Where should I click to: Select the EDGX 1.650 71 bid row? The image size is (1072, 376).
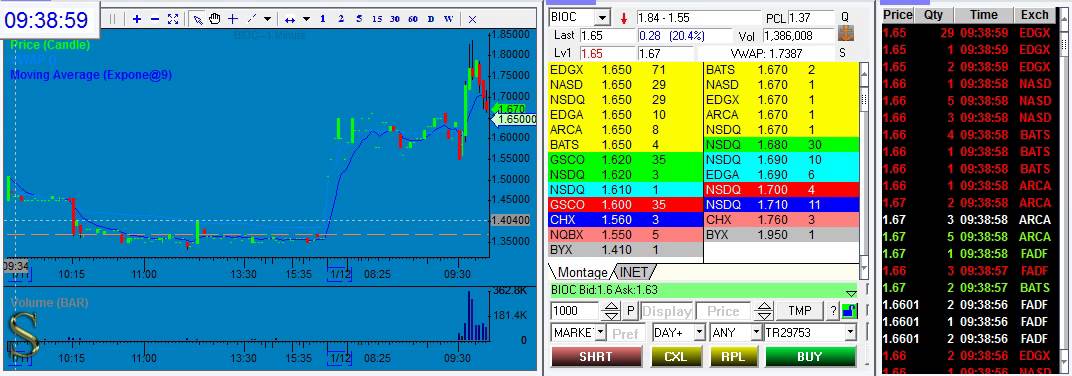(626, 69)
